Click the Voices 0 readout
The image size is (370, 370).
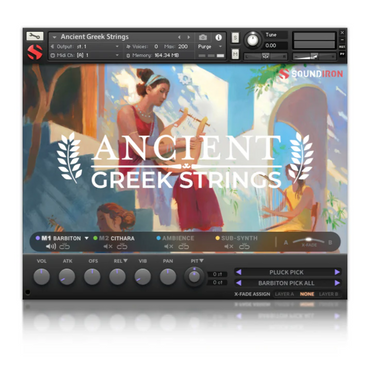click(x=142, y=47)
